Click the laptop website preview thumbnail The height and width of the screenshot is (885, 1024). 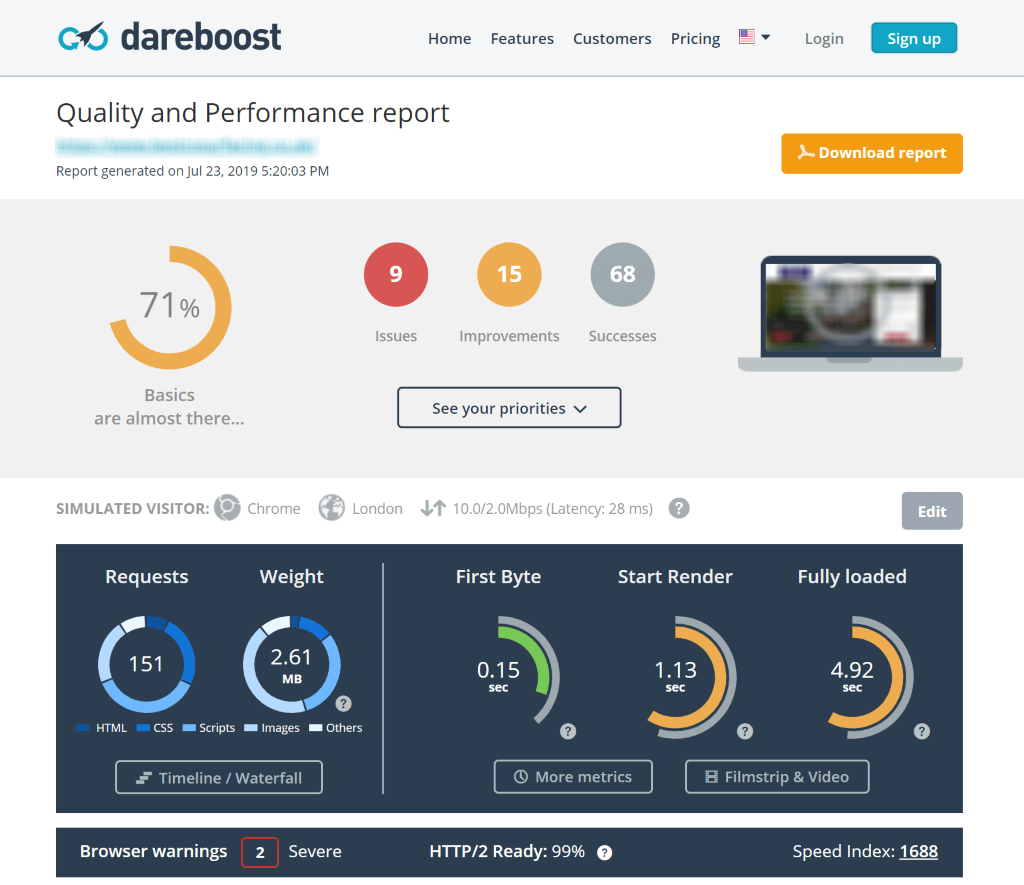[849, 306]
